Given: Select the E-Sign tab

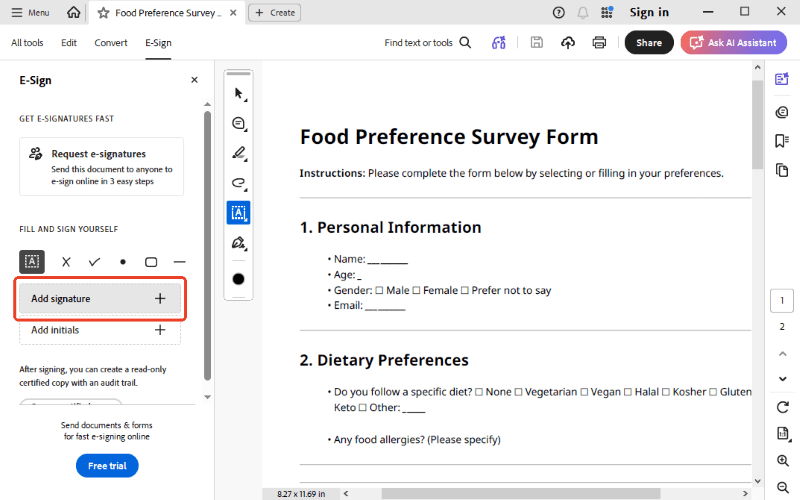Looking at the screenshot, I should point(158,43).
